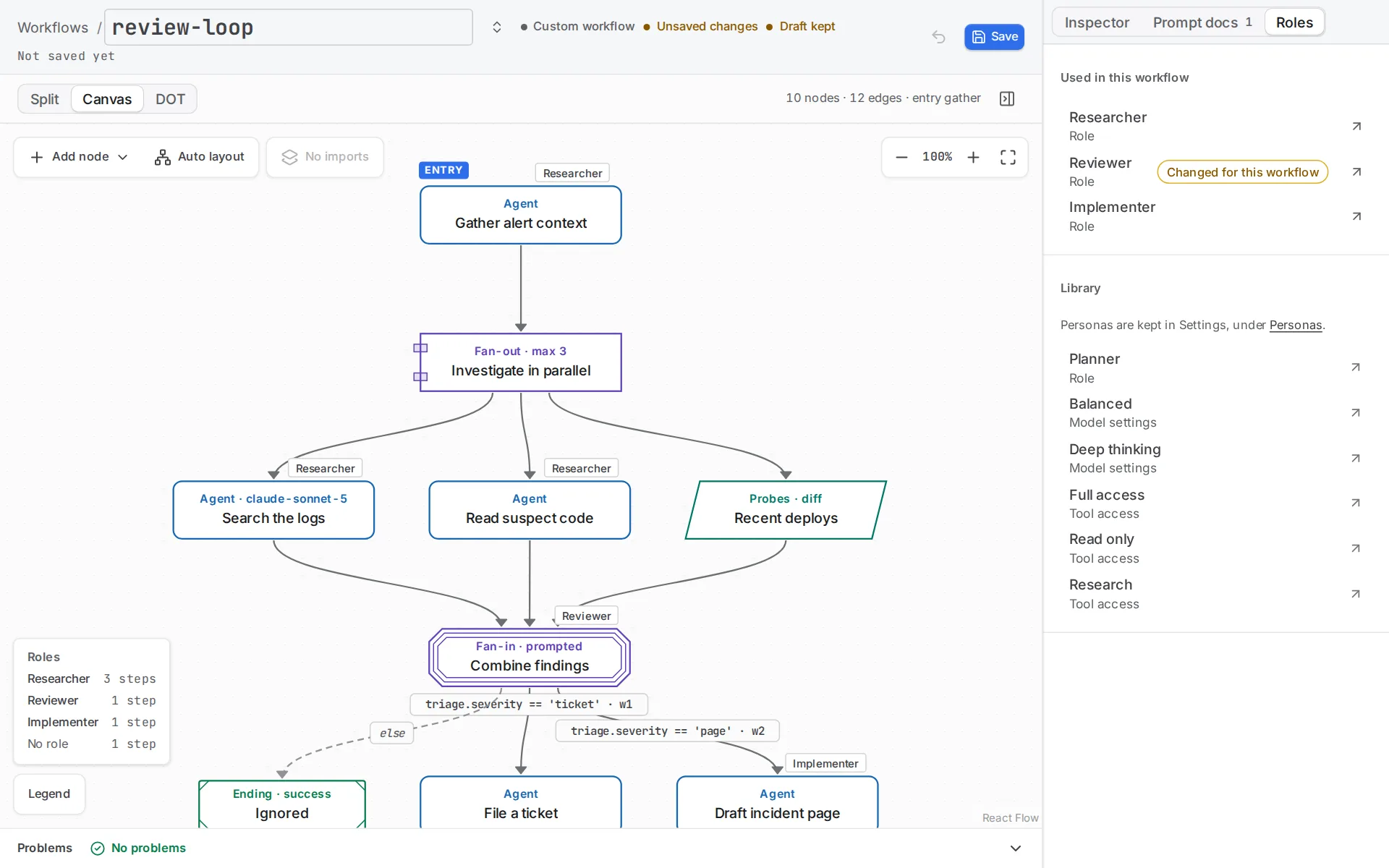Follow the Personas settings link
This screenshot has width=1389, height=868.
[1295, 325]
